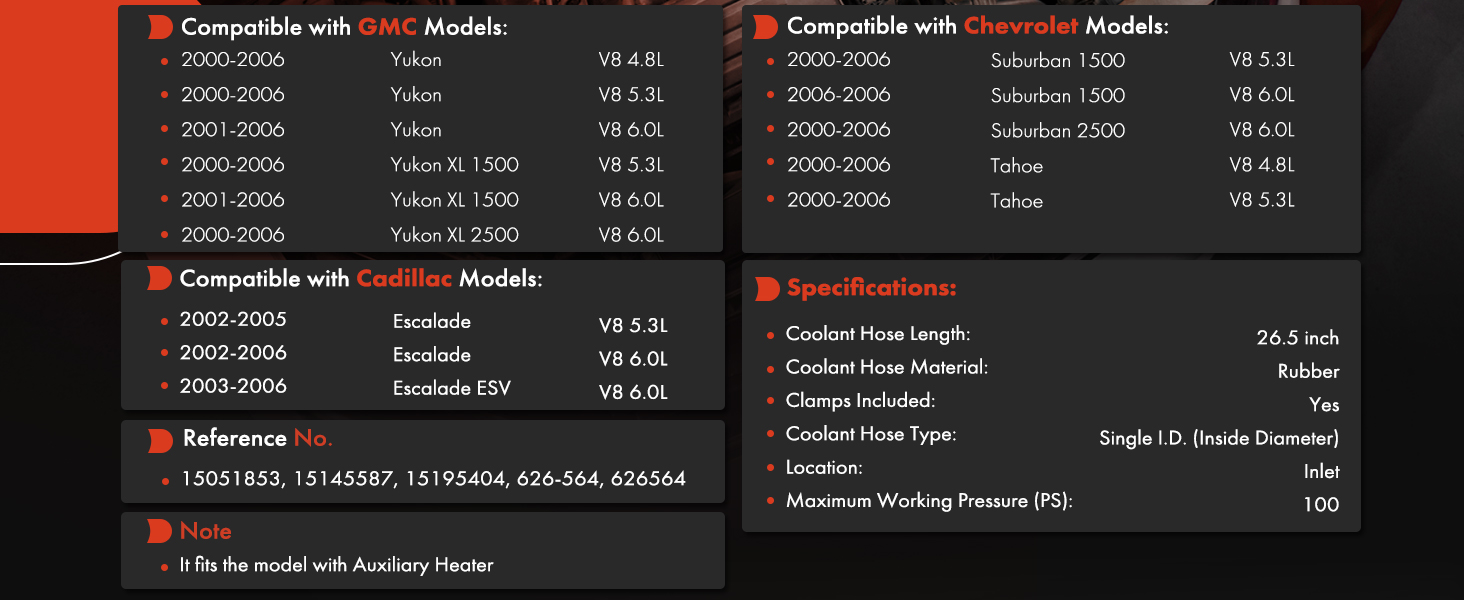Image resolution: width=1464 pixels, height=600 pixels.
Task: Click the '2002-2005' Escalade year range
Action: click(233, 320)
